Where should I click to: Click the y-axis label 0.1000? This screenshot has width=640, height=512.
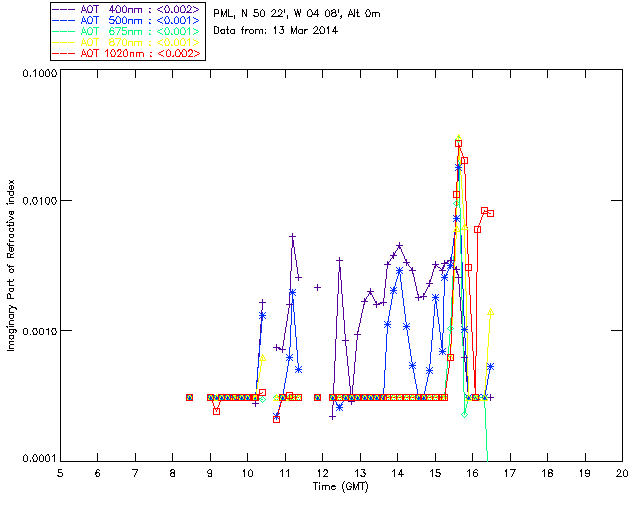coord(39,73)
